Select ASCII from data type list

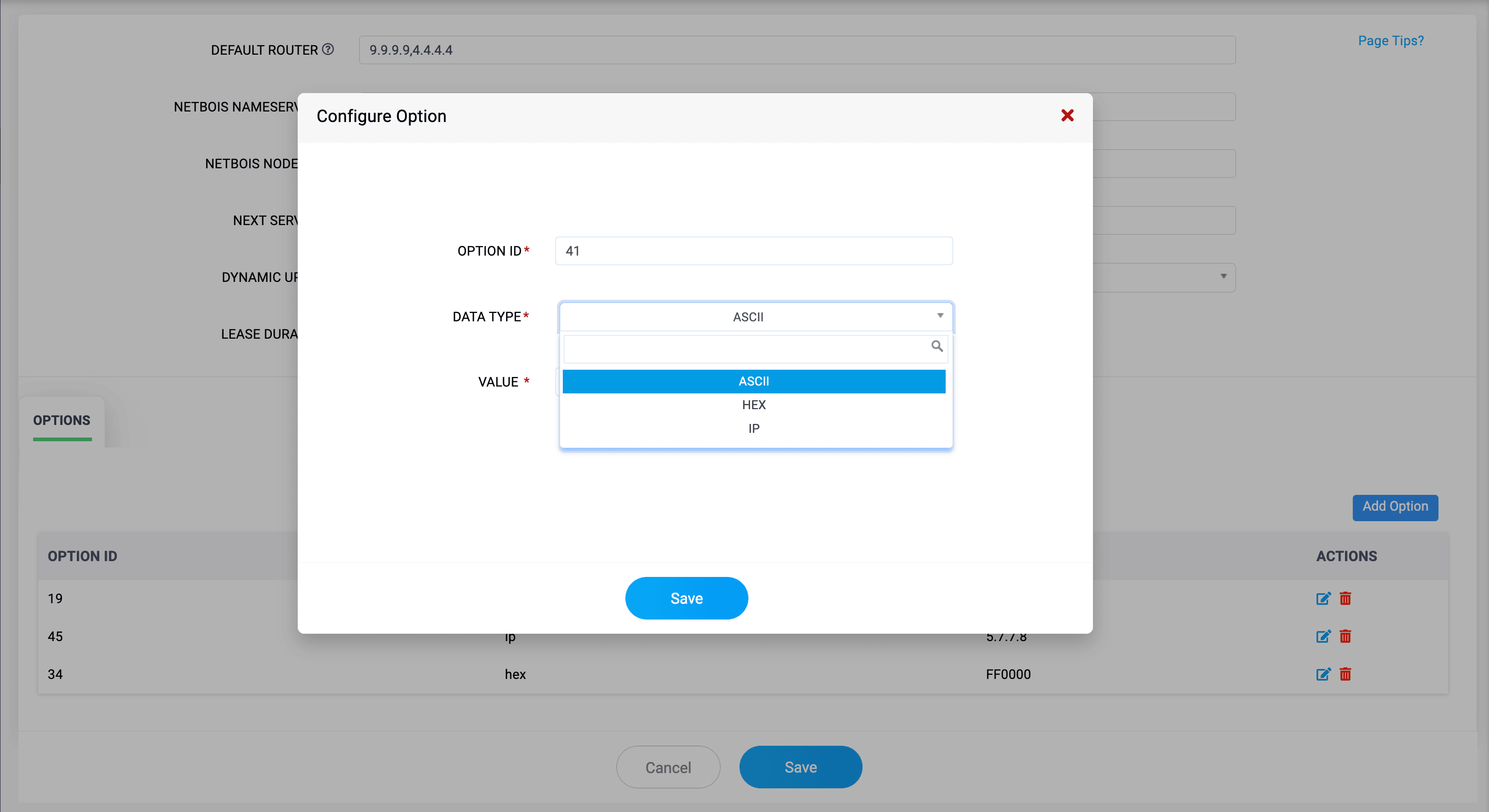point(753,381)
